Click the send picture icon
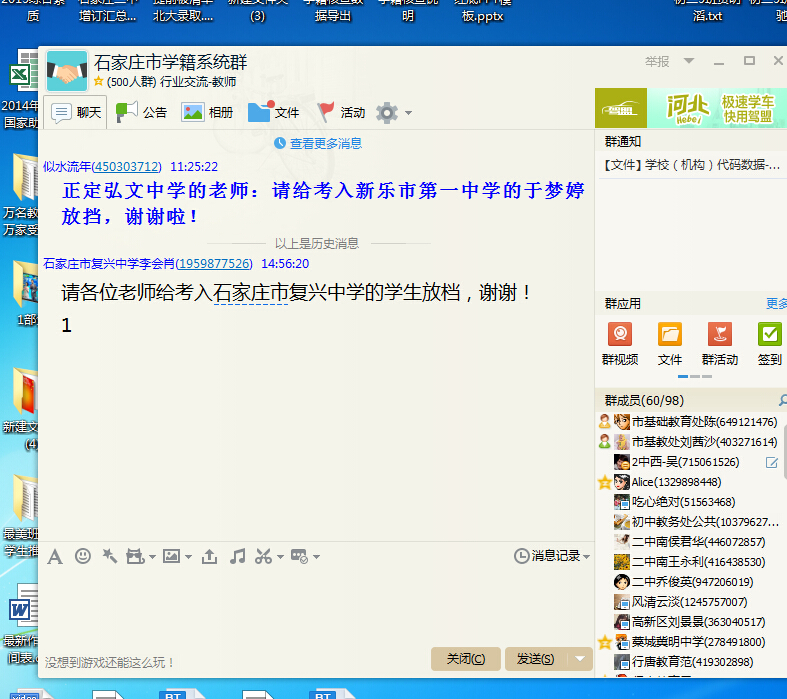The image size is (787, 699). [x=172, y=556]
